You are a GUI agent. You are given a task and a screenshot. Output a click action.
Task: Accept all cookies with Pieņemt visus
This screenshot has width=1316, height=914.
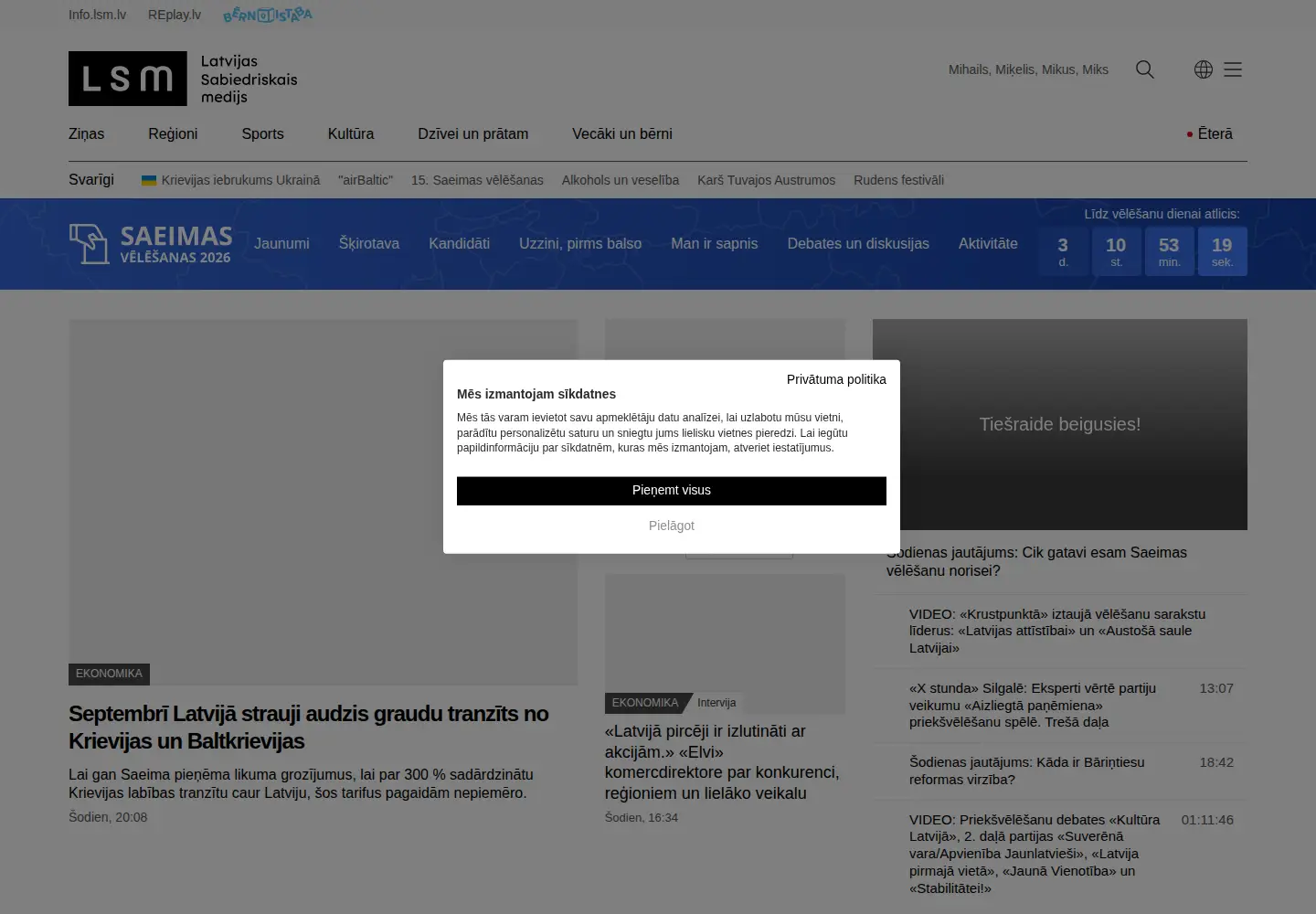pyautogui.click(x=672, y=491)
